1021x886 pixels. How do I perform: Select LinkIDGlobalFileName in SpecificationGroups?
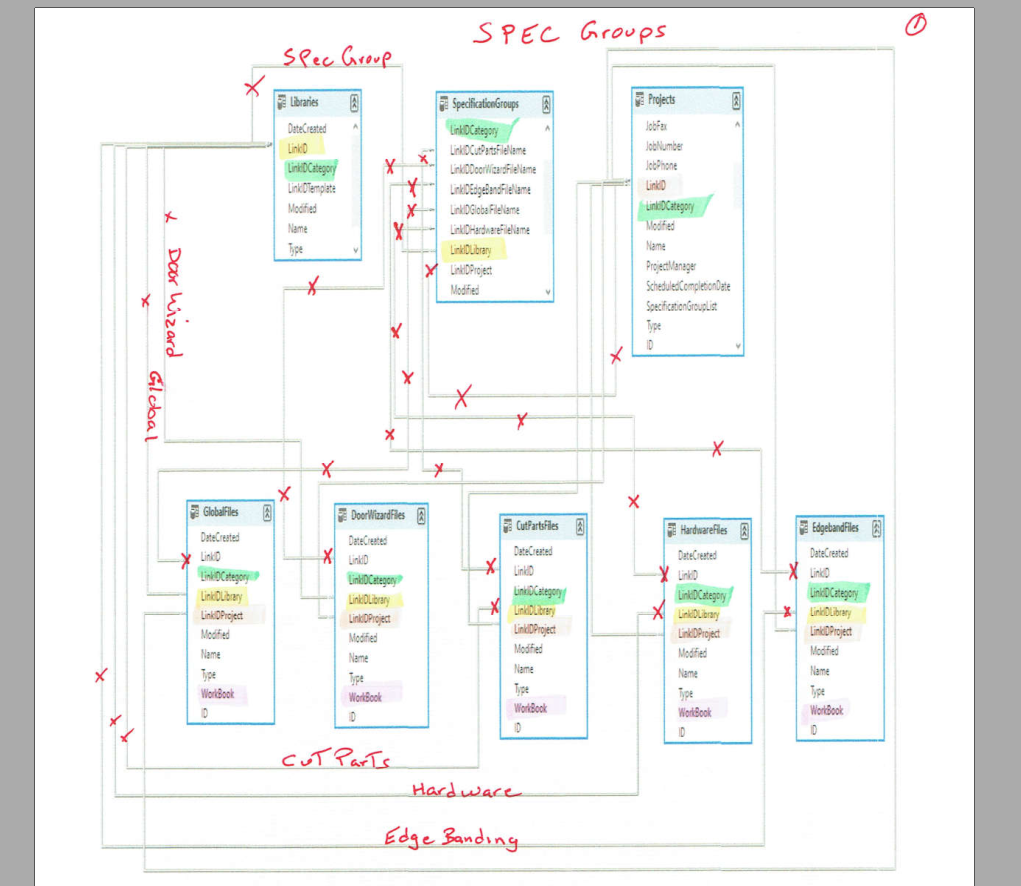(x=484, y=210)
